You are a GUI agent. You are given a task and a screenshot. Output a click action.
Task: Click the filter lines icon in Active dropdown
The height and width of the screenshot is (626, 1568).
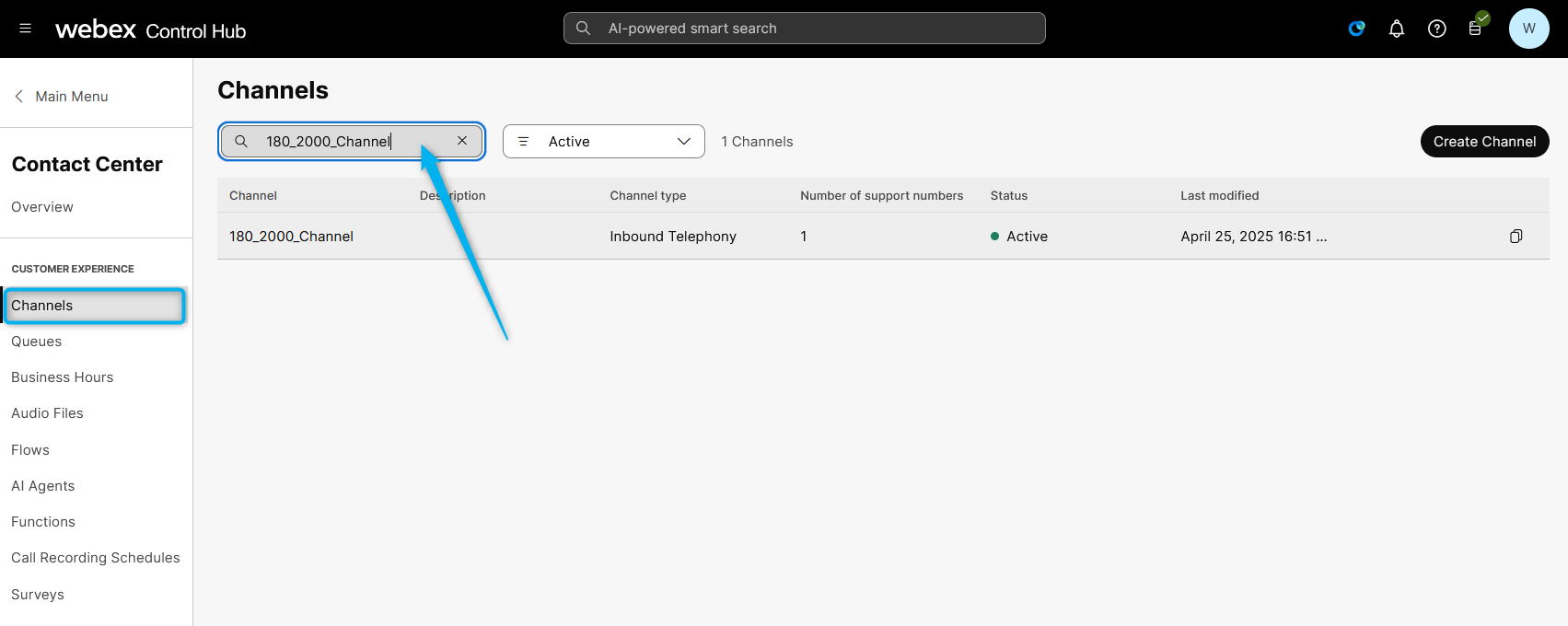click(523, 142)
